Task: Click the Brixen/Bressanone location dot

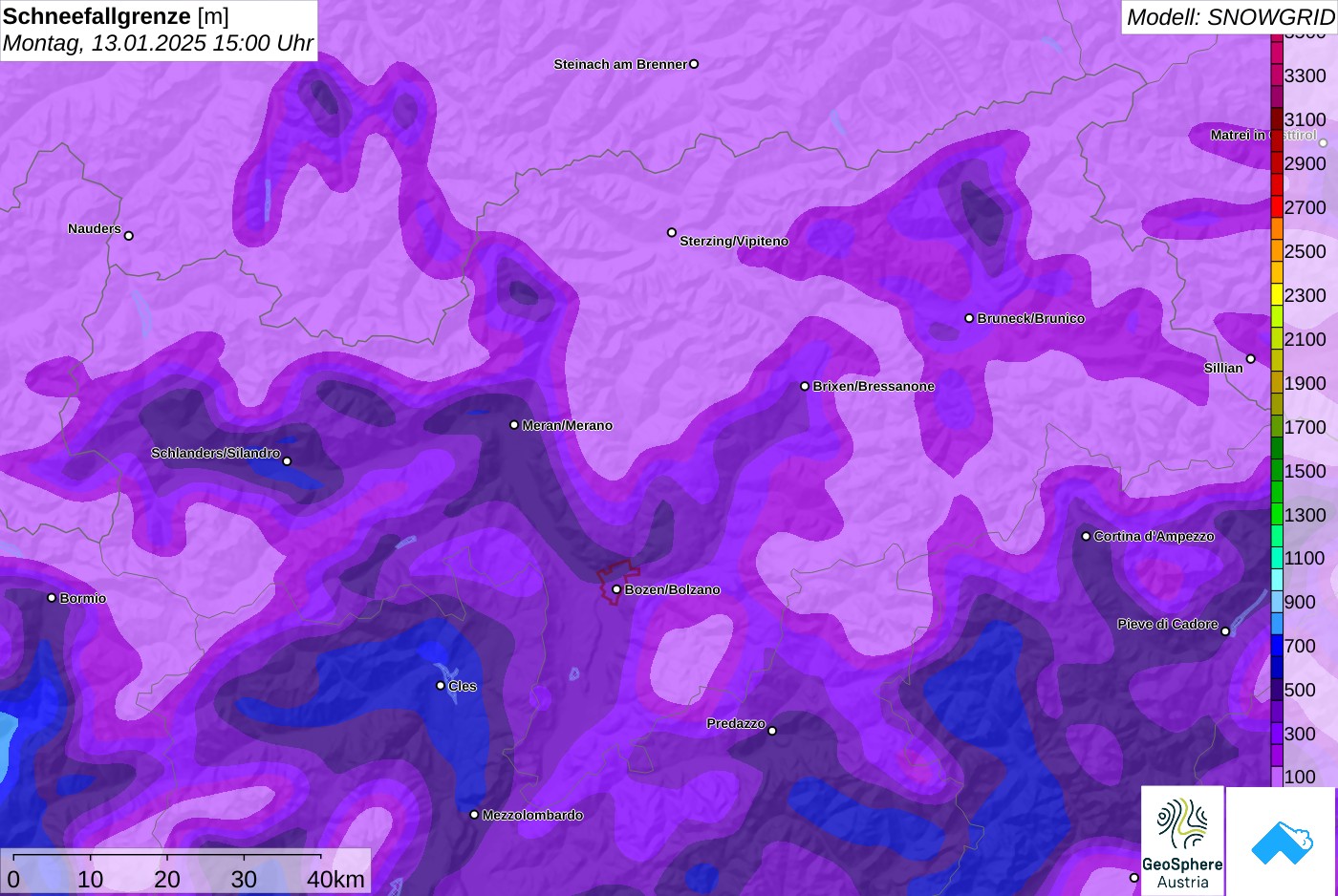Action: (x=805, y=386)
